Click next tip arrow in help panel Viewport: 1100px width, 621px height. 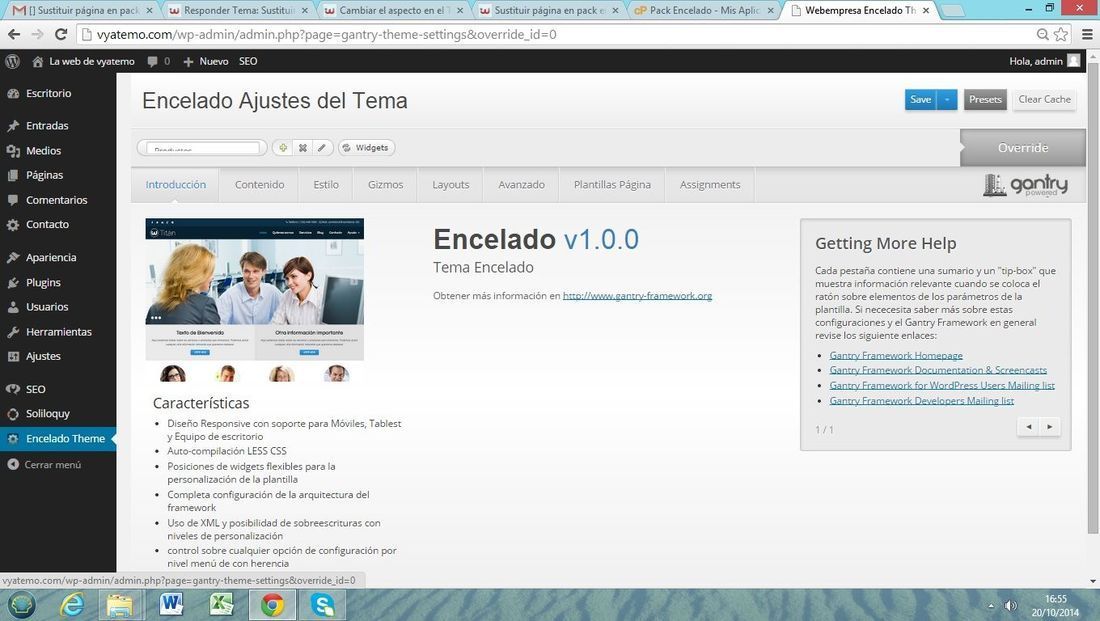(1049, 427)
